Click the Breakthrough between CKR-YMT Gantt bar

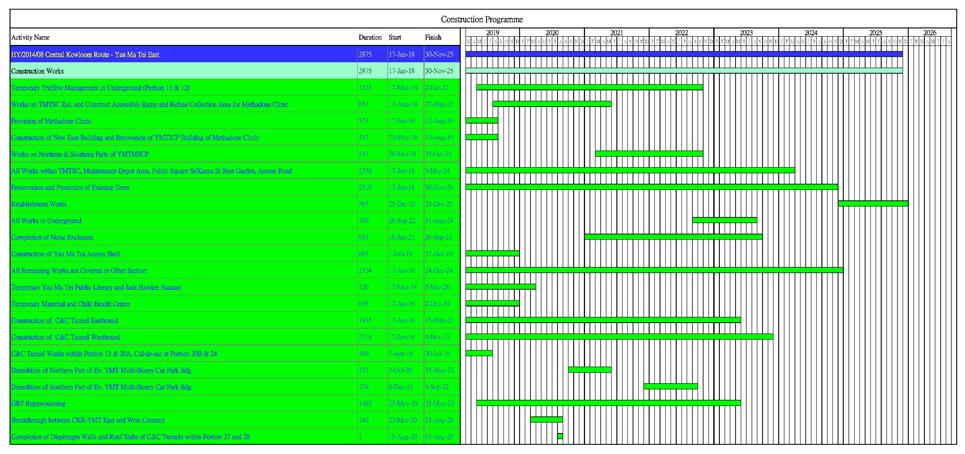click(546, 419)
